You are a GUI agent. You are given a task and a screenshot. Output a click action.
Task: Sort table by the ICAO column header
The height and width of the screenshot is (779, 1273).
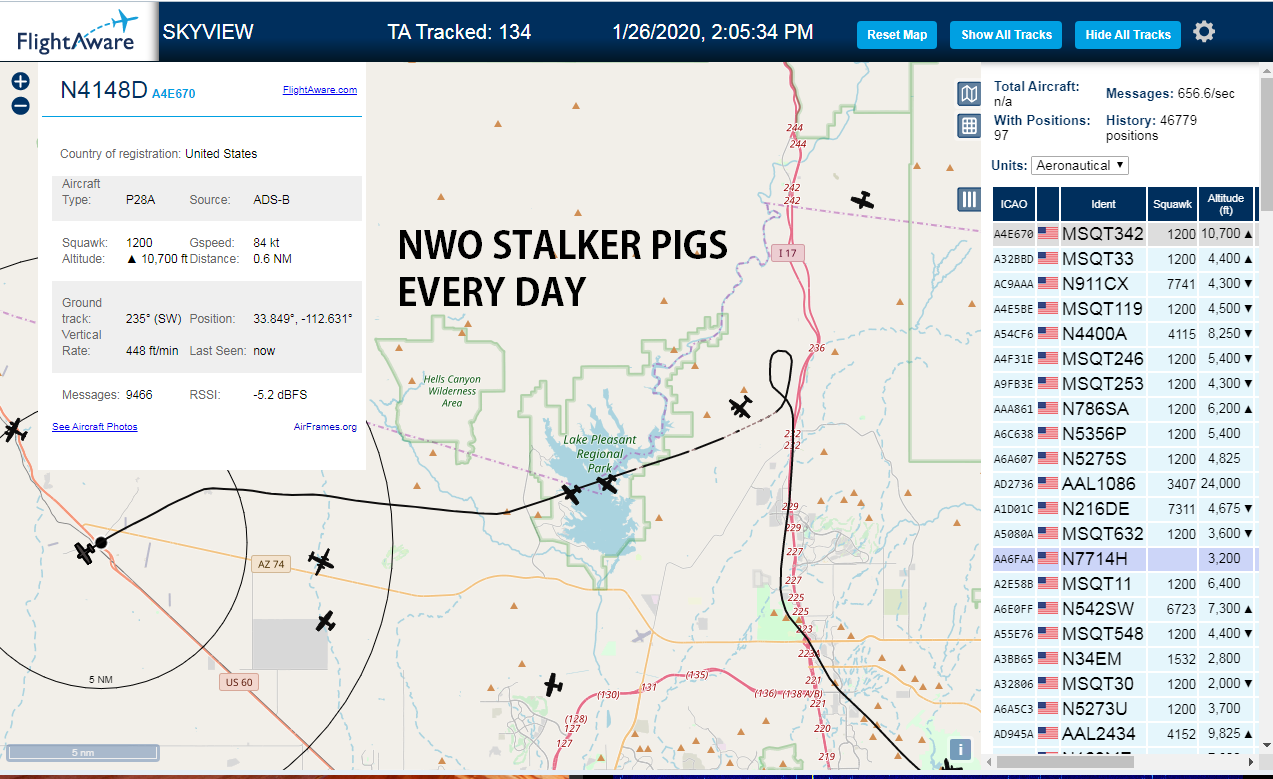(1014, 204)
